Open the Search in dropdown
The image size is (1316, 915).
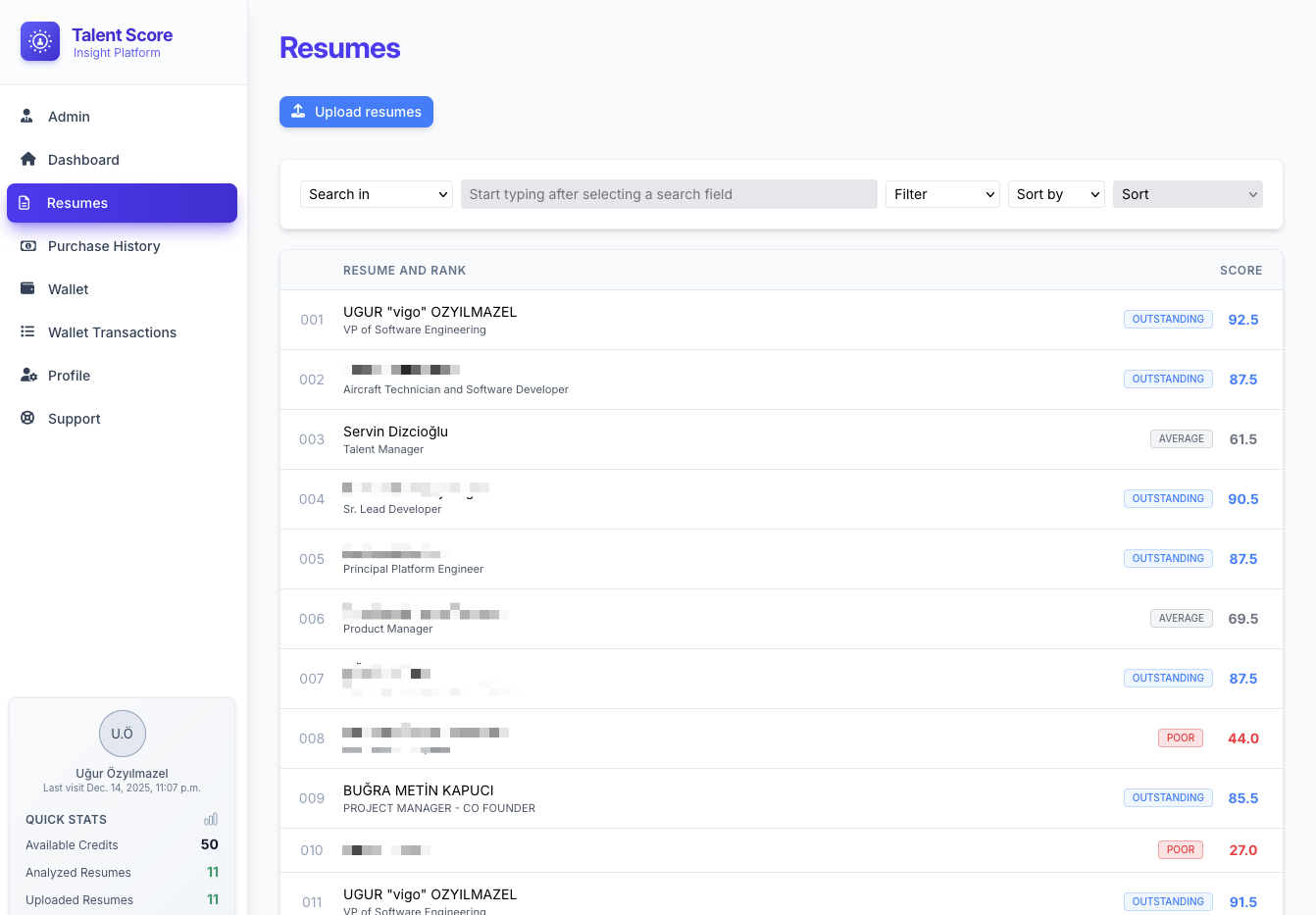(x=376, y=194)
